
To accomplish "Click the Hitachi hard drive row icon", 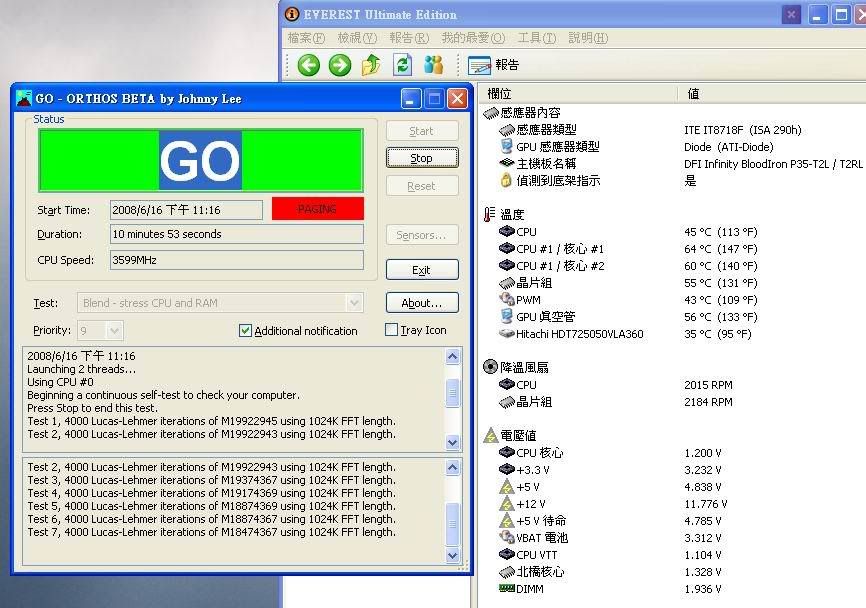I will click(x=506, y=334).
